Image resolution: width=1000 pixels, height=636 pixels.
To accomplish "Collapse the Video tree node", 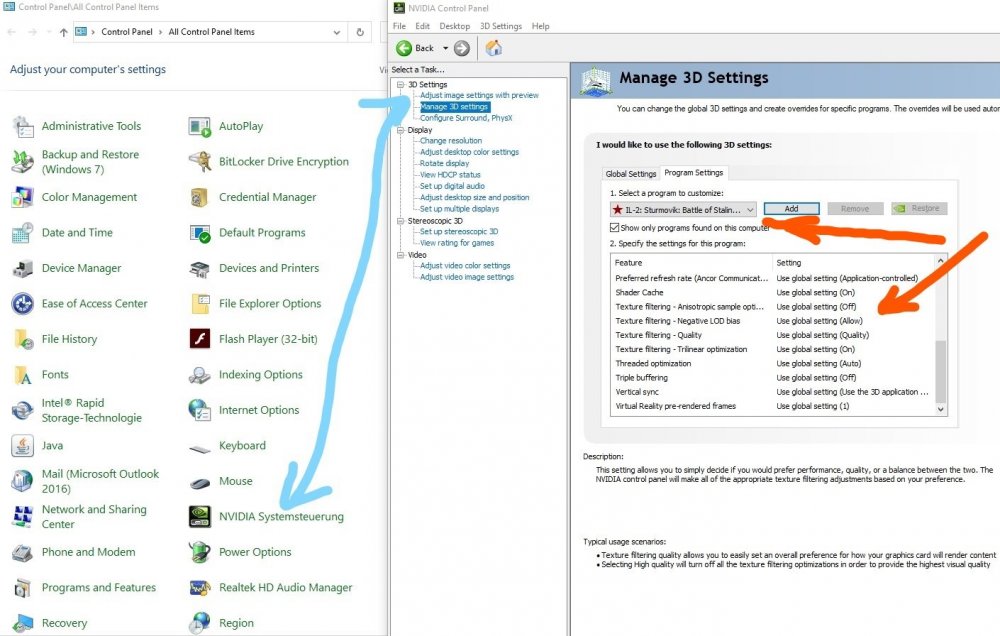I will 401,255.
